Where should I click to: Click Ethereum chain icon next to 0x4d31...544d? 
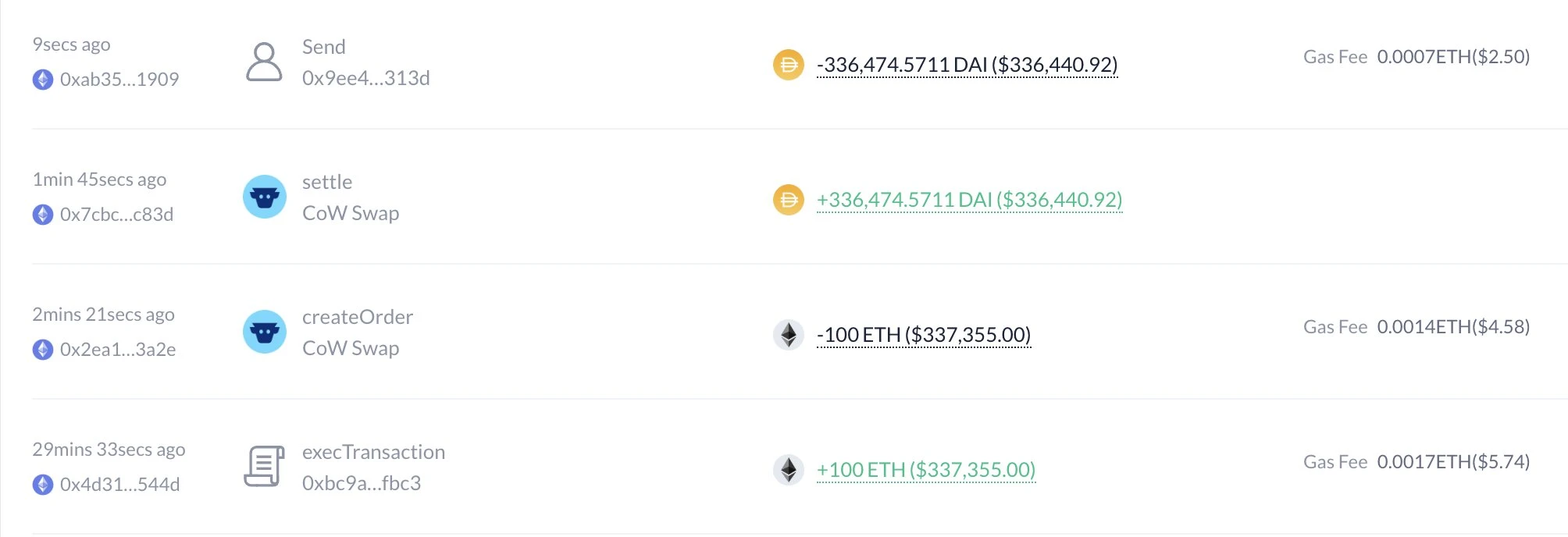click(43, 485)
